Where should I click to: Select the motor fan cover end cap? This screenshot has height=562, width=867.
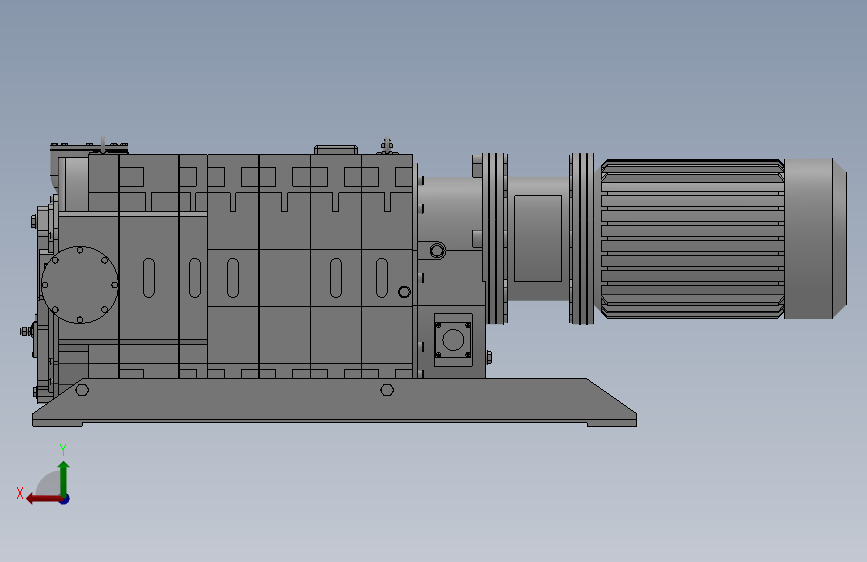pos(816,239)
